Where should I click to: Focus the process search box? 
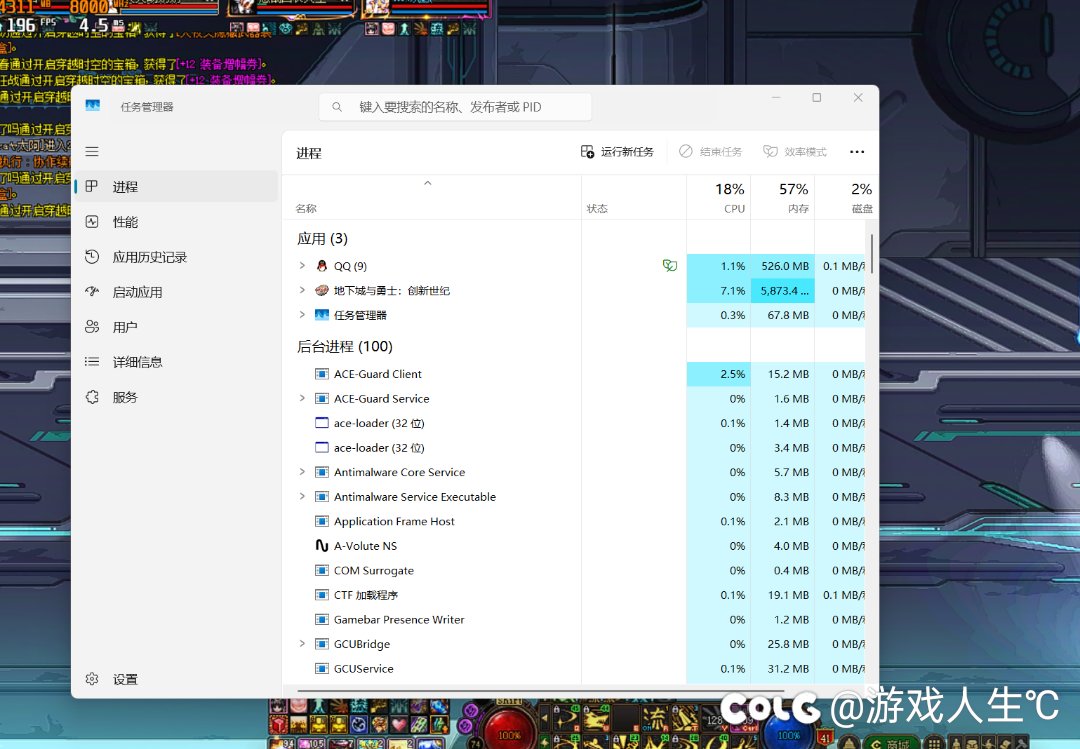(x=455, y=107)
